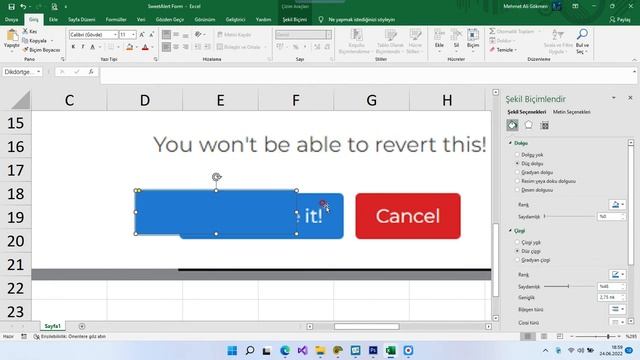This screenshot has width=640, height=360.
Task: Open the task pane options arrow
Action: (613, 98)
